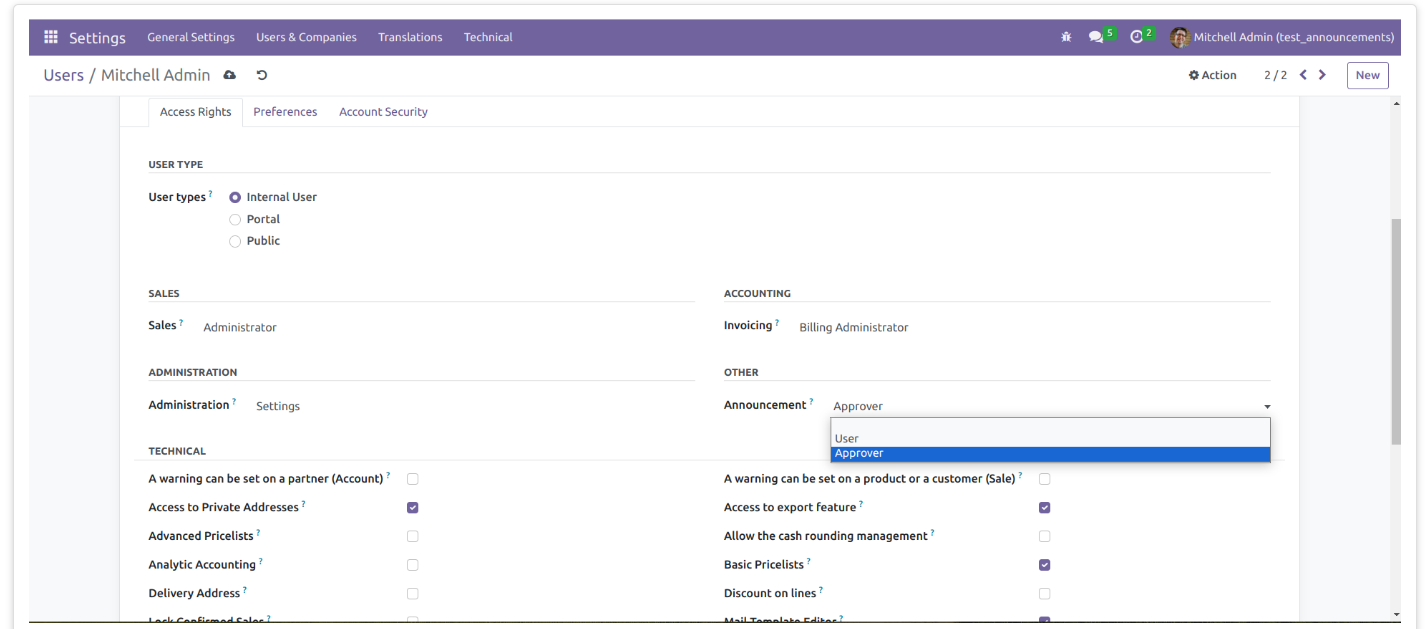Switch to the Account Security tab
This screenshot has height=629, width=1426.
click(383, 112)
